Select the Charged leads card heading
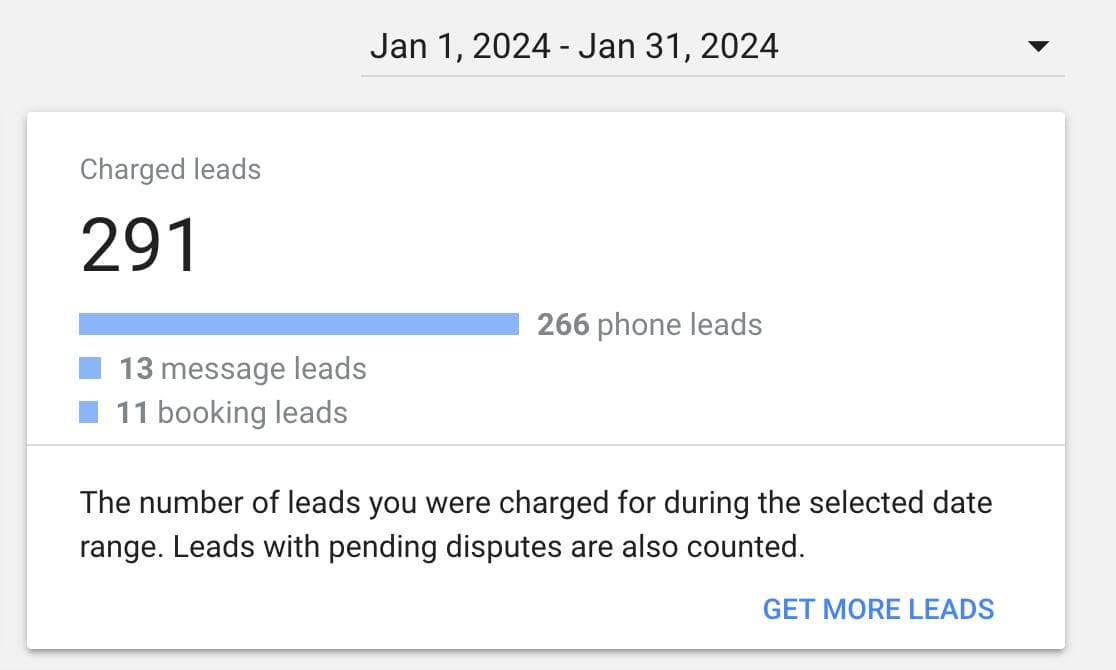The image size is (1116, 670). click(x=169, y=170)
